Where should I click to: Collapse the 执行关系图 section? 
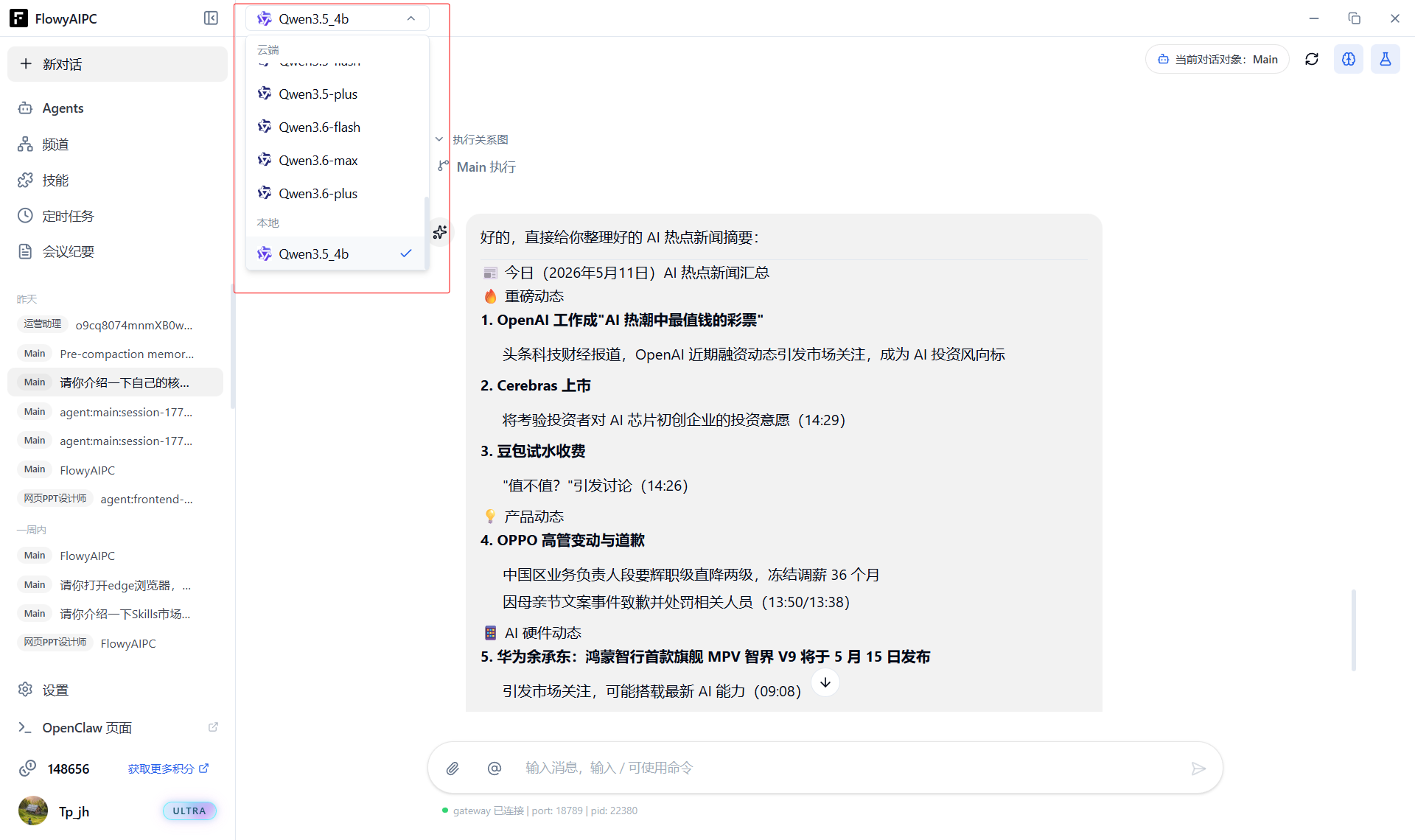tap(472, 139)
